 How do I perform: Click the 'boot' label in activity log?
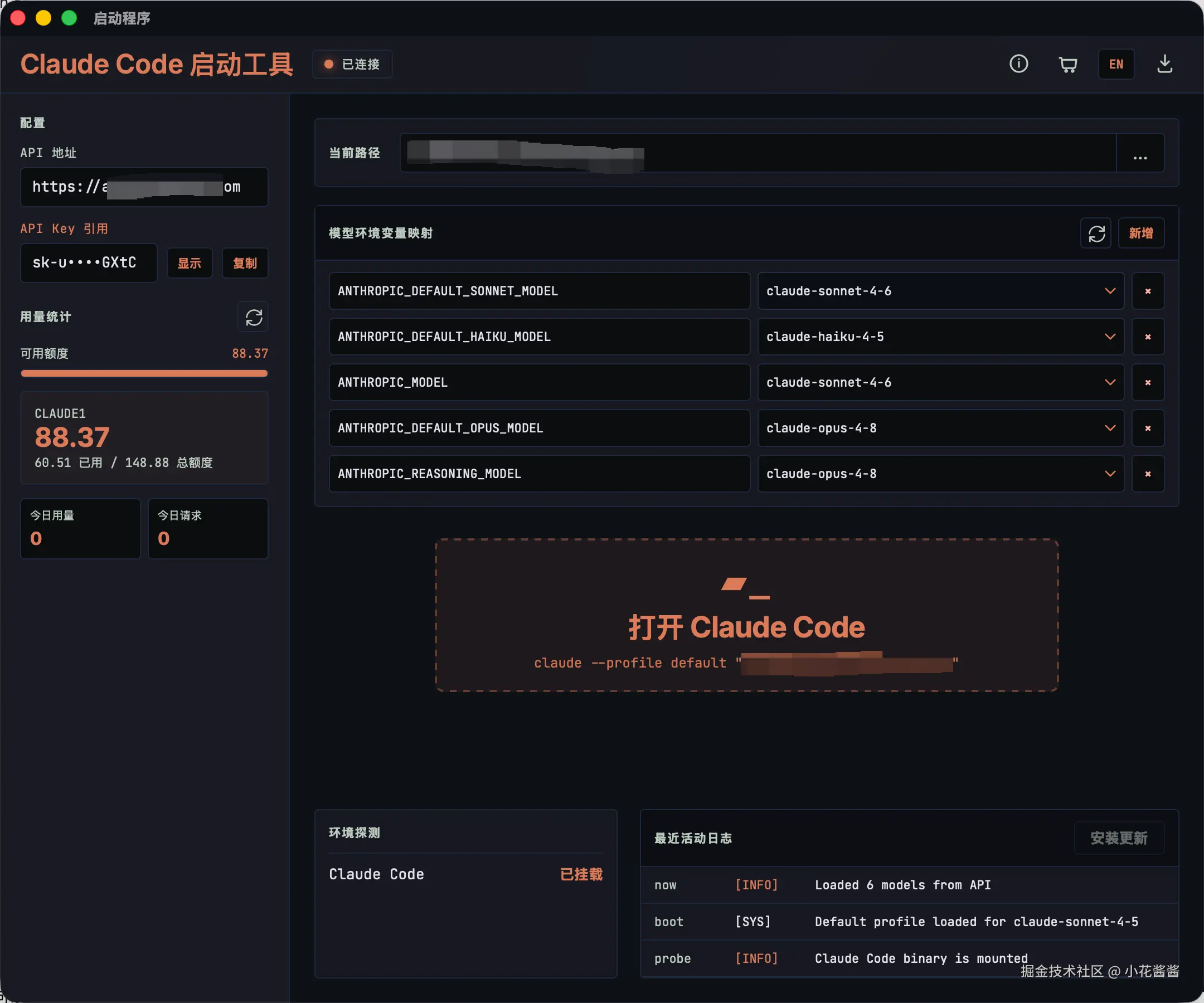pyautogui.click(x=668, y=922)
